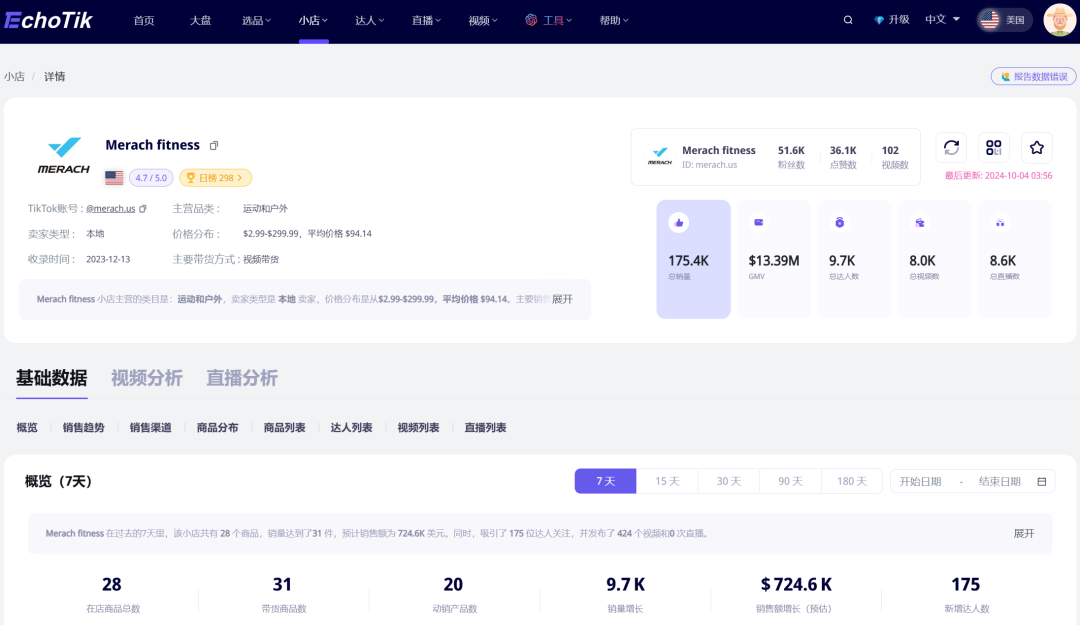Click the 报告数据错误 button

[1033, 76]
